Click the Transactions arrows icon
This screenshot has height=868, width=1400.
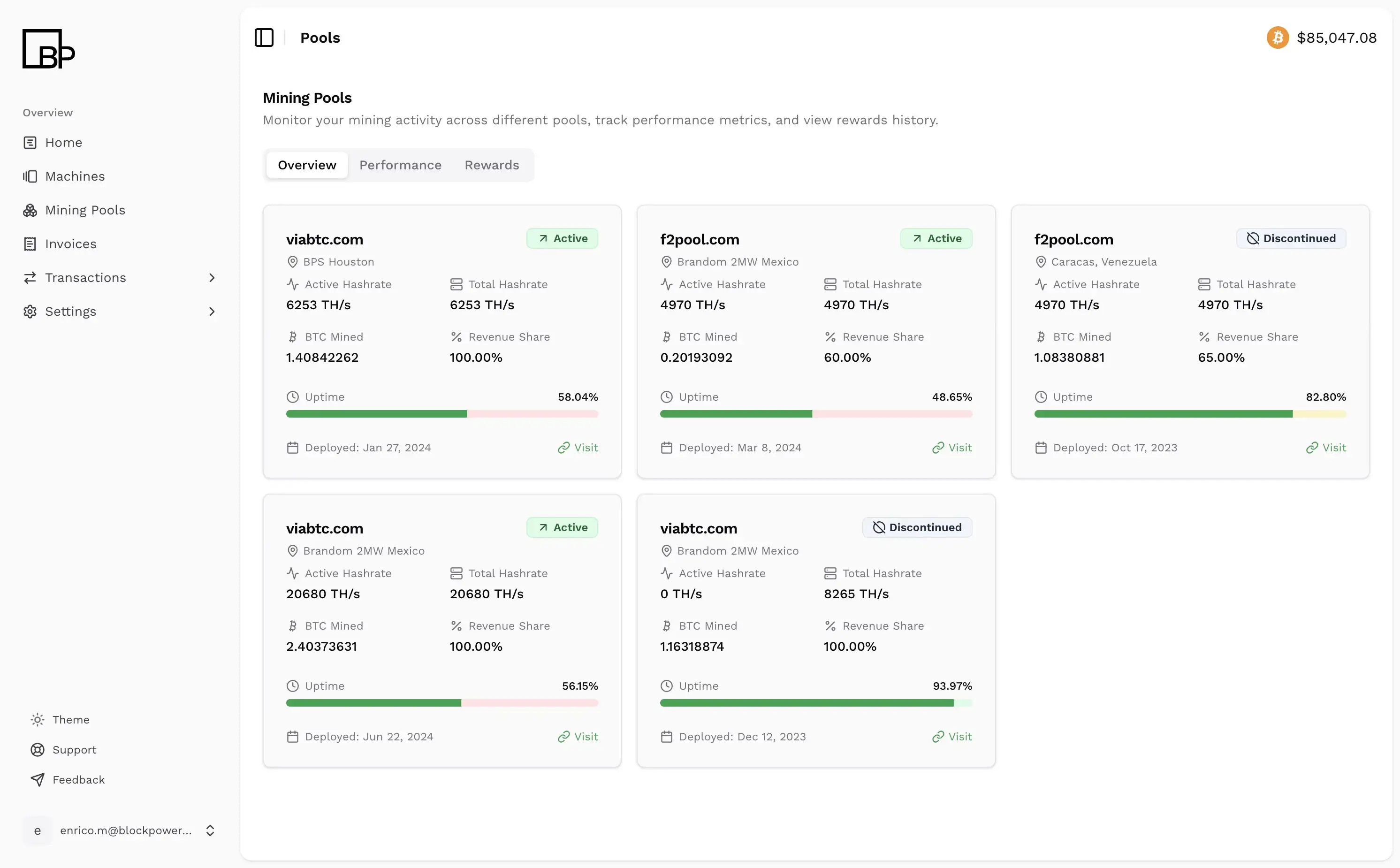30,278
